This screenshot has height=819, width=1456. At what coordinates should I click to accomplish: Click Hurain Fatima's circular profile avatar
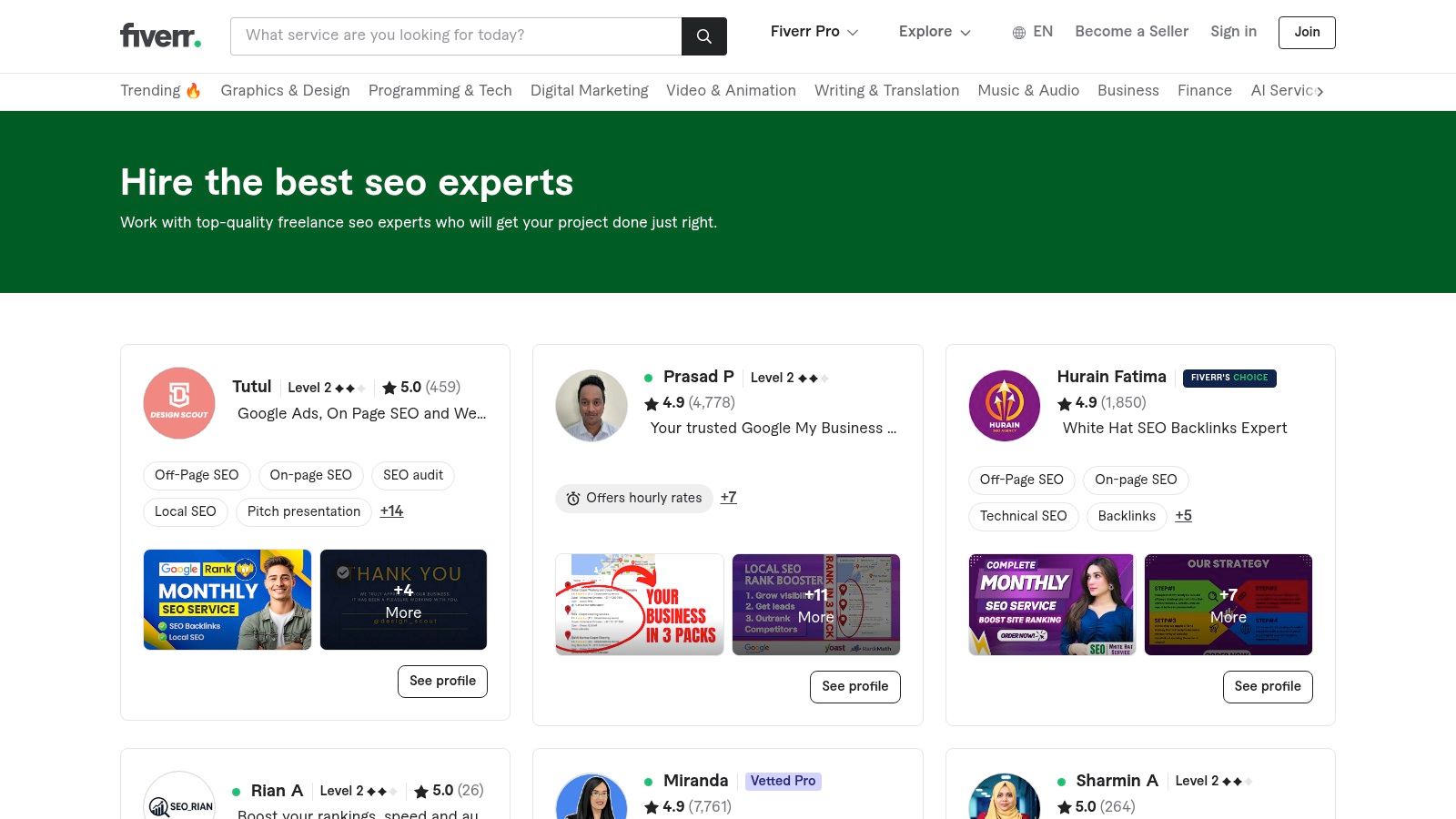tap(1004, 405)
